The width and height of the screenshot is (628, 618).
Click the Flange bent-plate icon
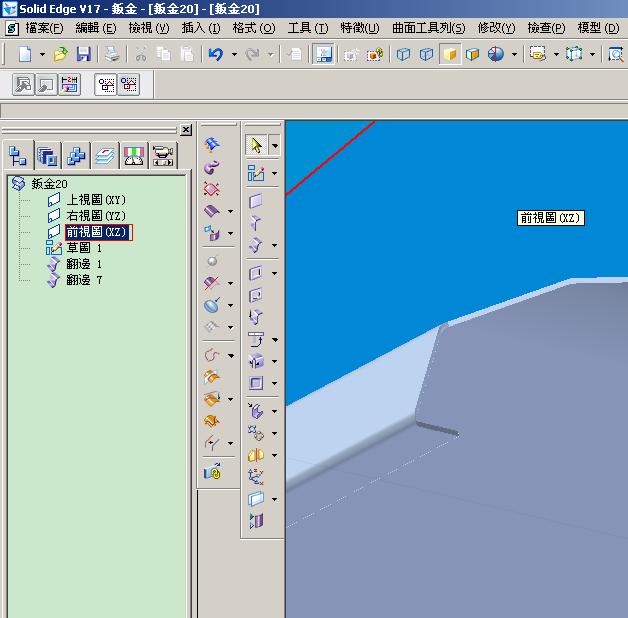256,223
